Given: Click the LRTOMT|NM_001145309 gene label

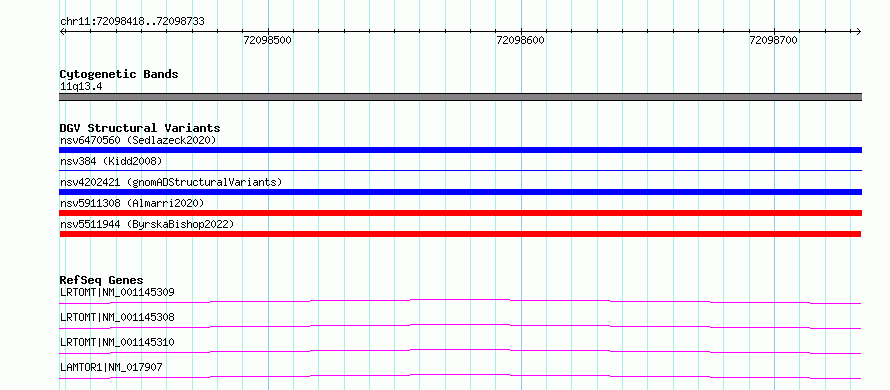Looking at the screenshot, I should 117,292.
